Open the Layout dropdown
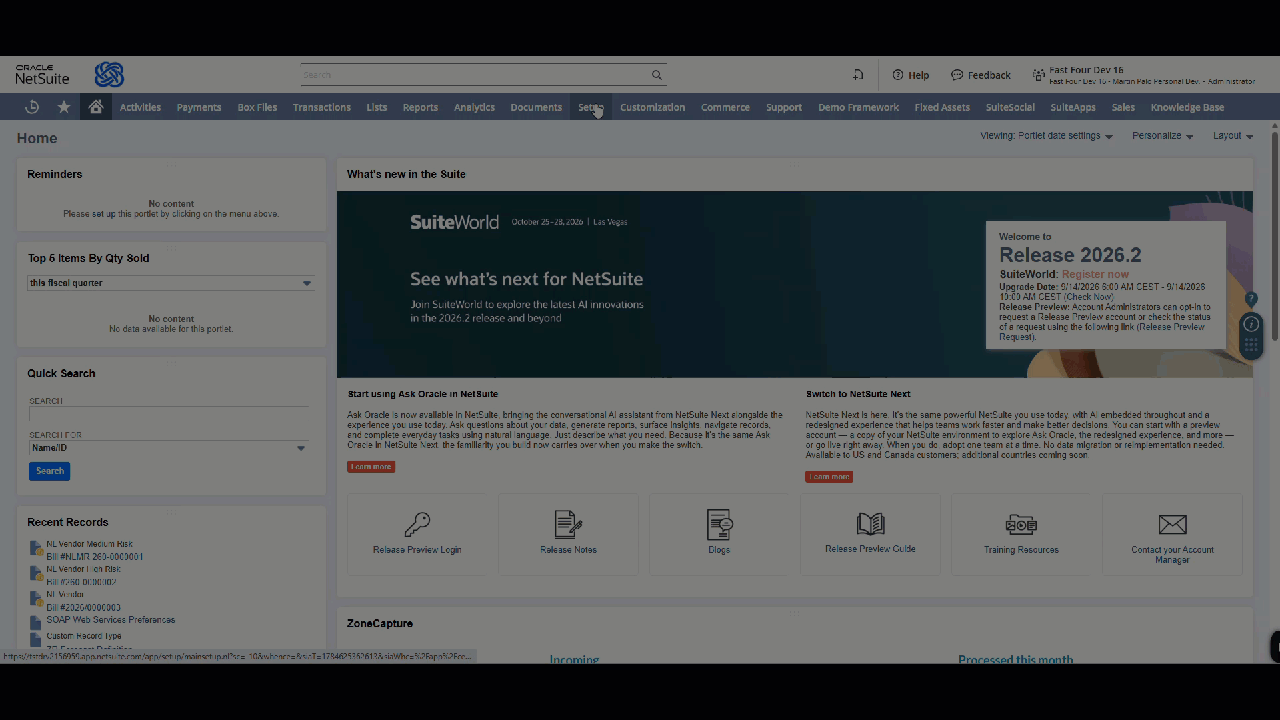The width and height of the screenshot is (1280, 720). click(1233, 136)
